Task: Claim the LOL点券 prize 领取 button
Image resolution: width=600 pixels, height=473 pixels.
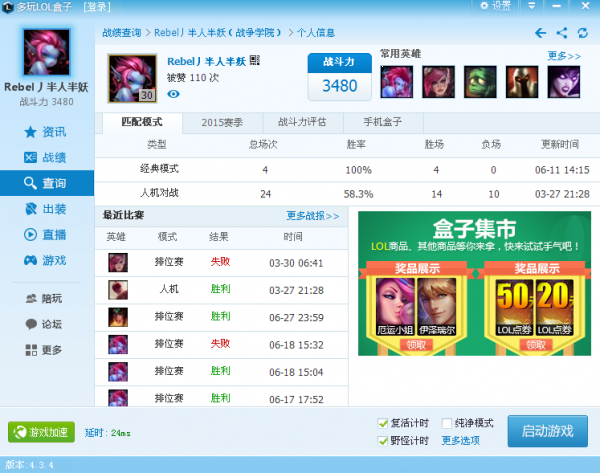Action: coord(536,345)
